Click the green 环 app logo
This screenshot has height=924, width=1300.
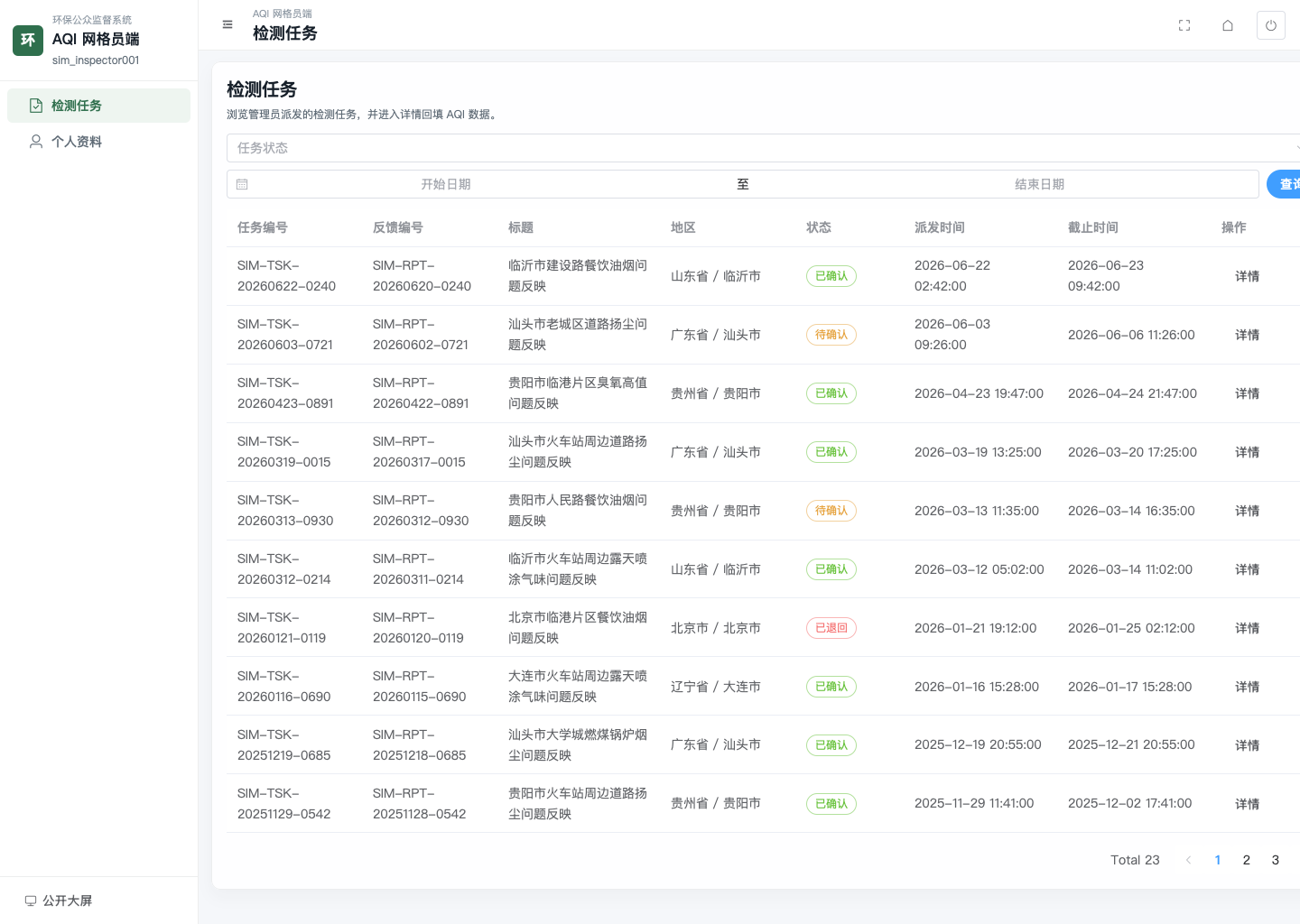pyautogui.click(x=28, y=40)
